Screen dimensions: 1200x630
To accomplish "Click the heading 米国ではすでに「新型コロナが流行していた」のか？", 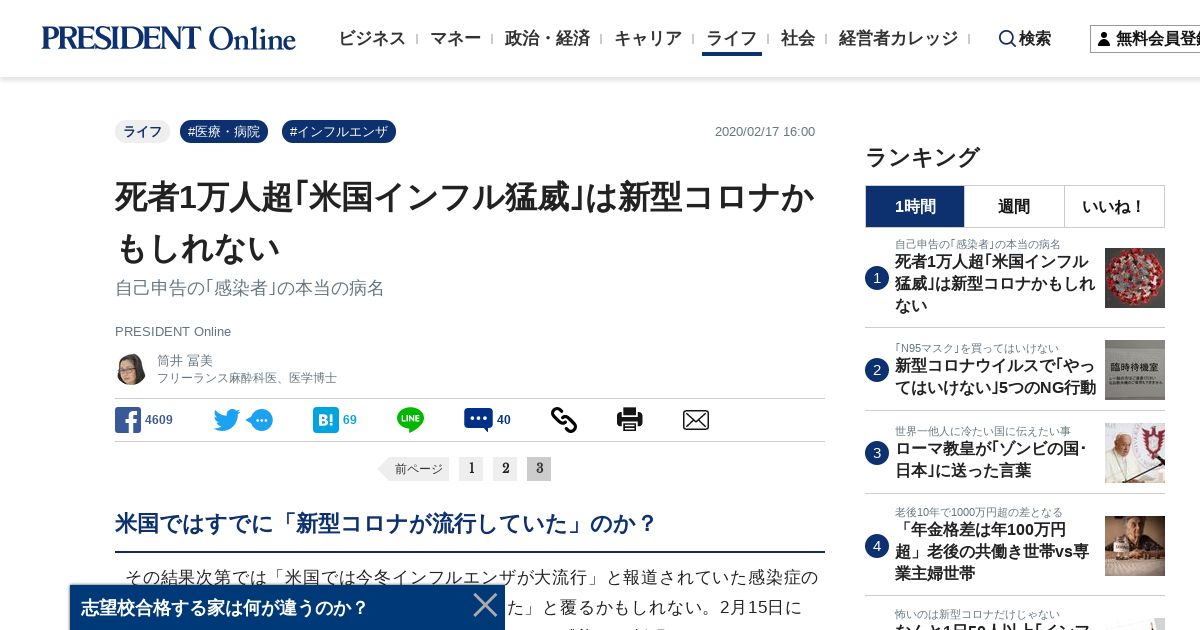I will [386, 523].
